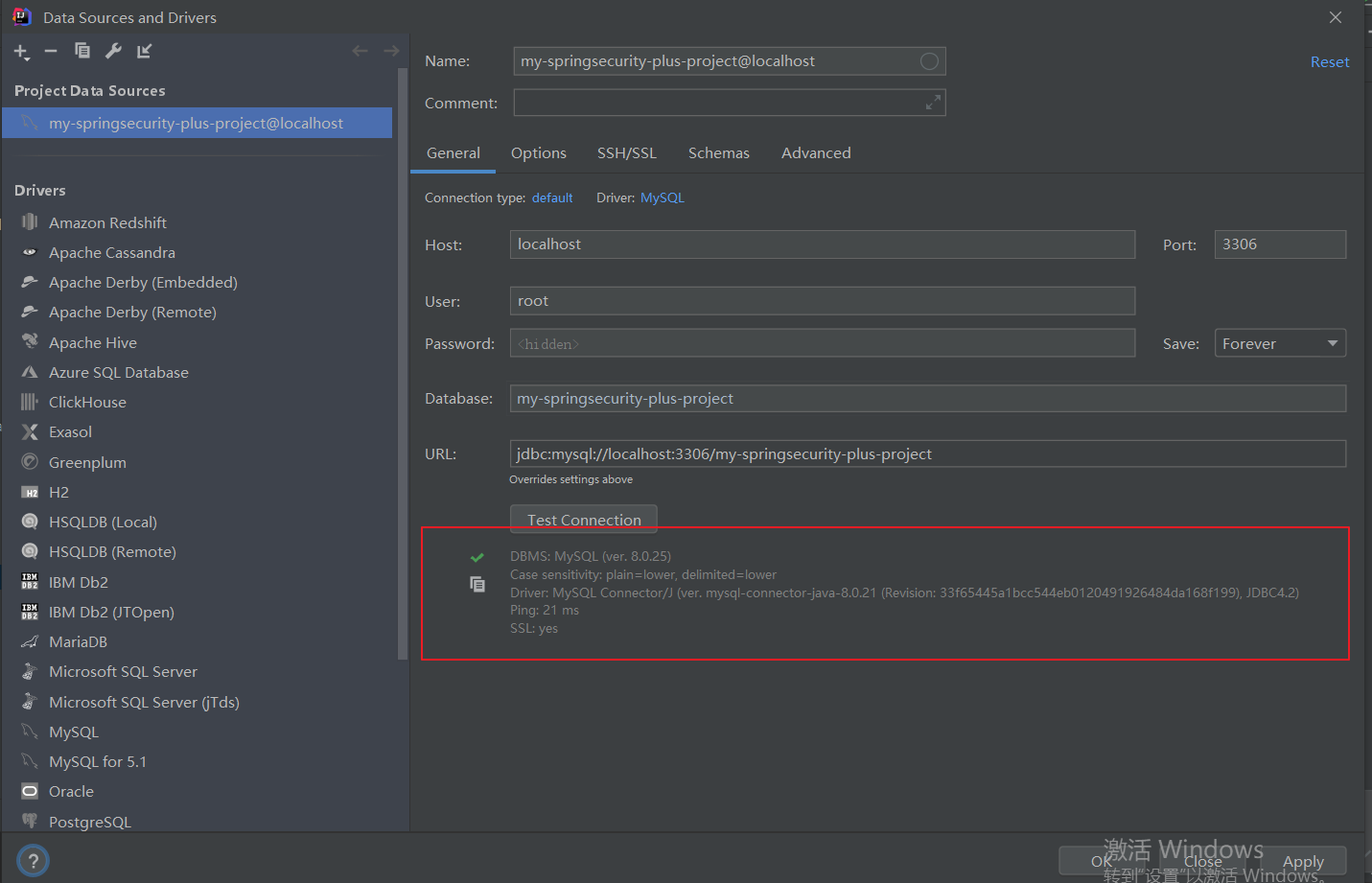Click Azure SQL Database driver icon
This screenshot has width=1372, height=883.
pos(30,372)
